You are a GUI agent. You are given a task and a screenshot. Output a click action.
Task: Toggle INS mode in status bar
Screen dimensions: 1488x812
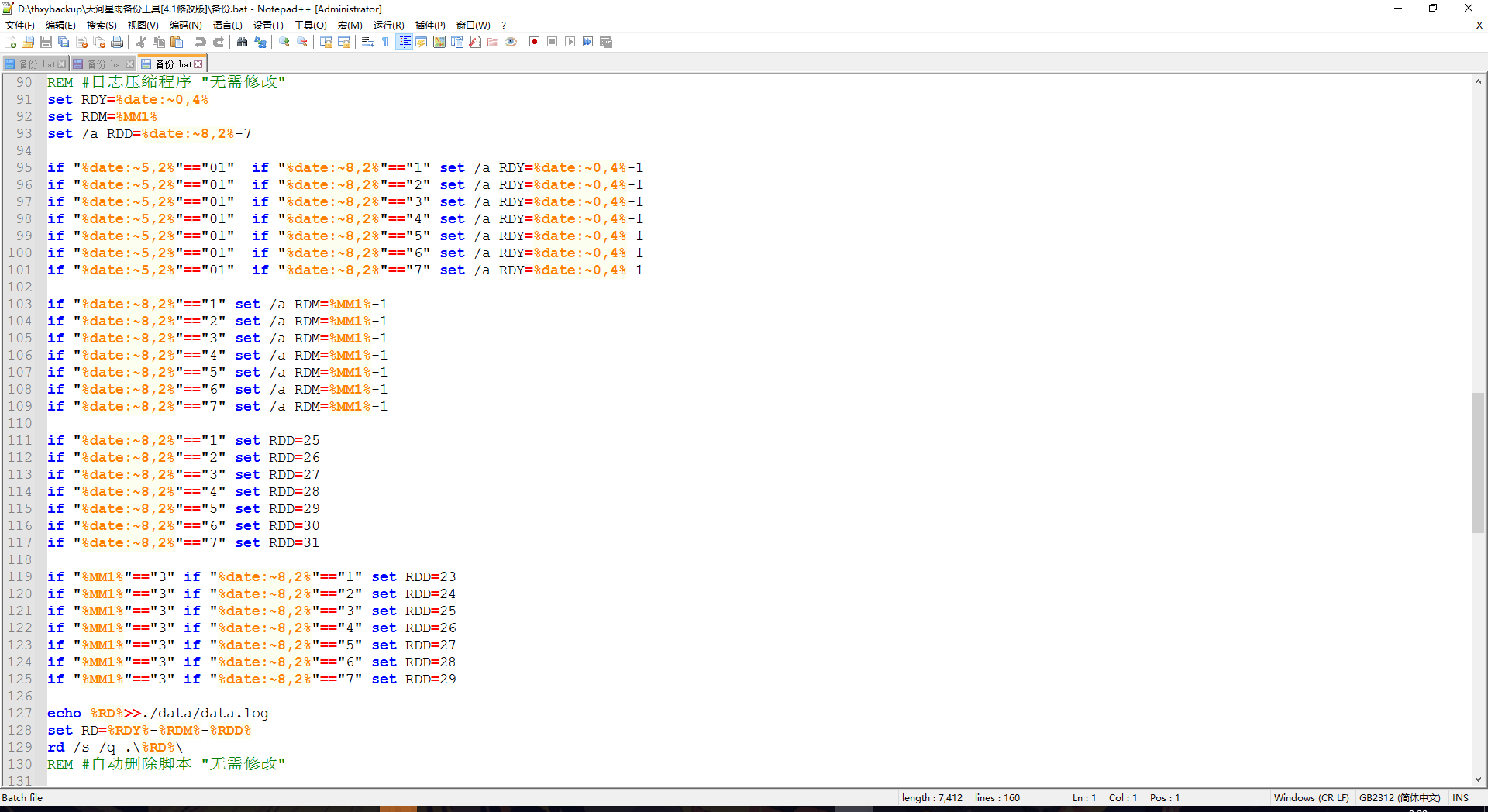pyautogui.click(x=1461, y=797)
